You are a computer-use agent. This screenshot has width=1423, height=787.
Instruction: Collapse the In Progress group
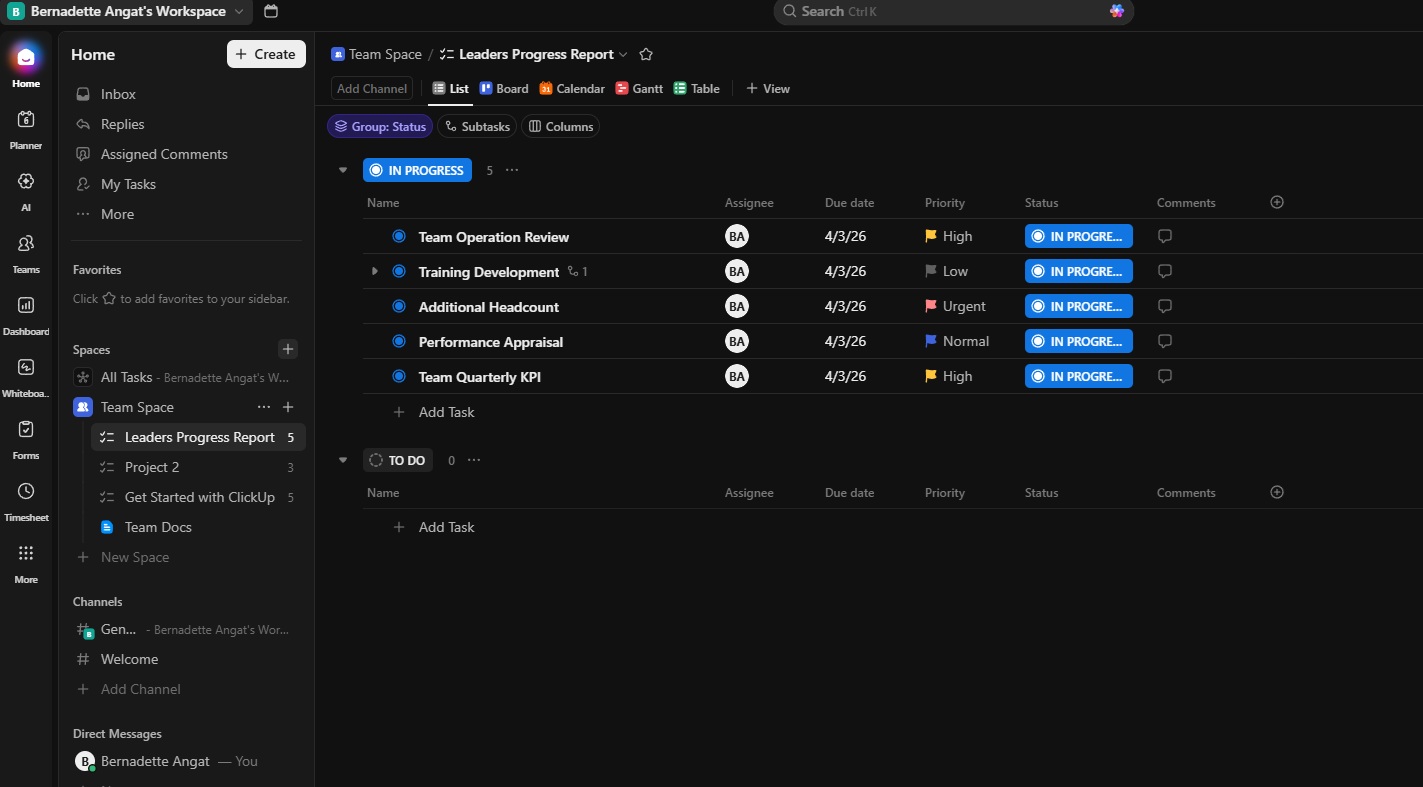[x=343, y=170]
